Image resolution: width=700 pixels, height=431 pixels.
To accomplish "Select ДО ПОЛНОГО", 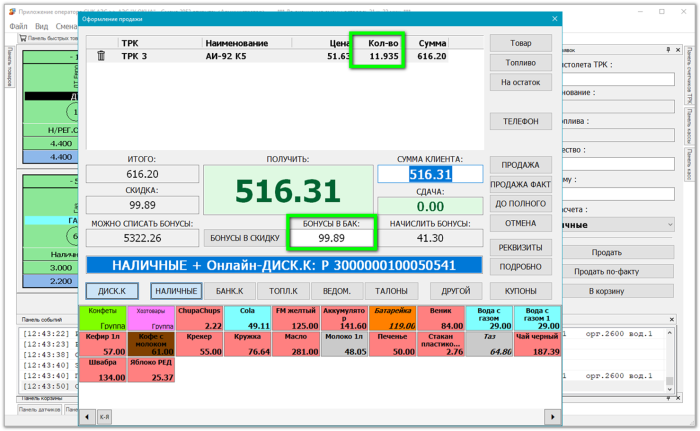I will (x=521, y=204).
